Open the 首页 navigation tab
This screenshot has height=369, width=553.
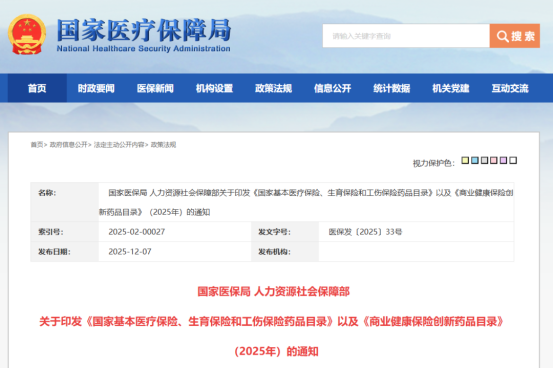click(x=37, y=88)
